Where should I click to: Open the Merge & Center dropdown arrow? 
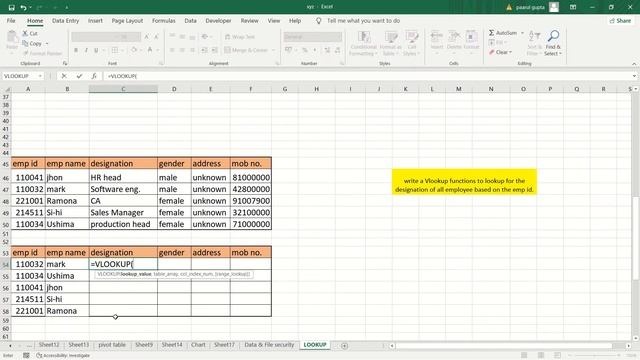coord(273,50)
